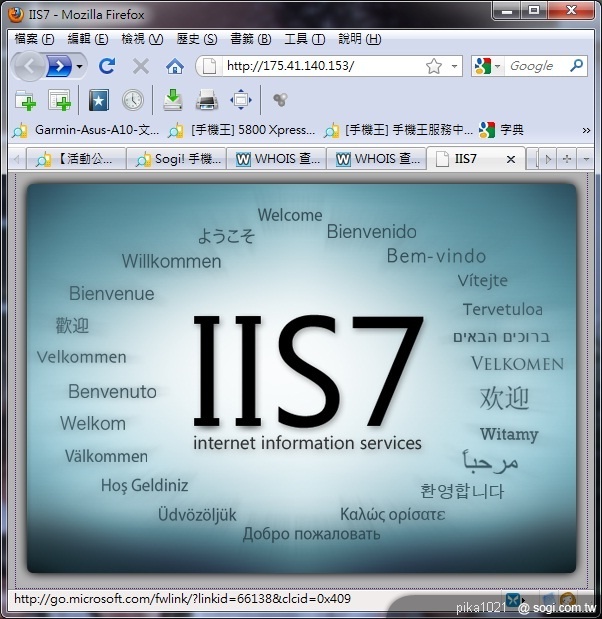Open the 工具 (Tools) menu
The height and width of the screenshot is (619, 602).
304,39
